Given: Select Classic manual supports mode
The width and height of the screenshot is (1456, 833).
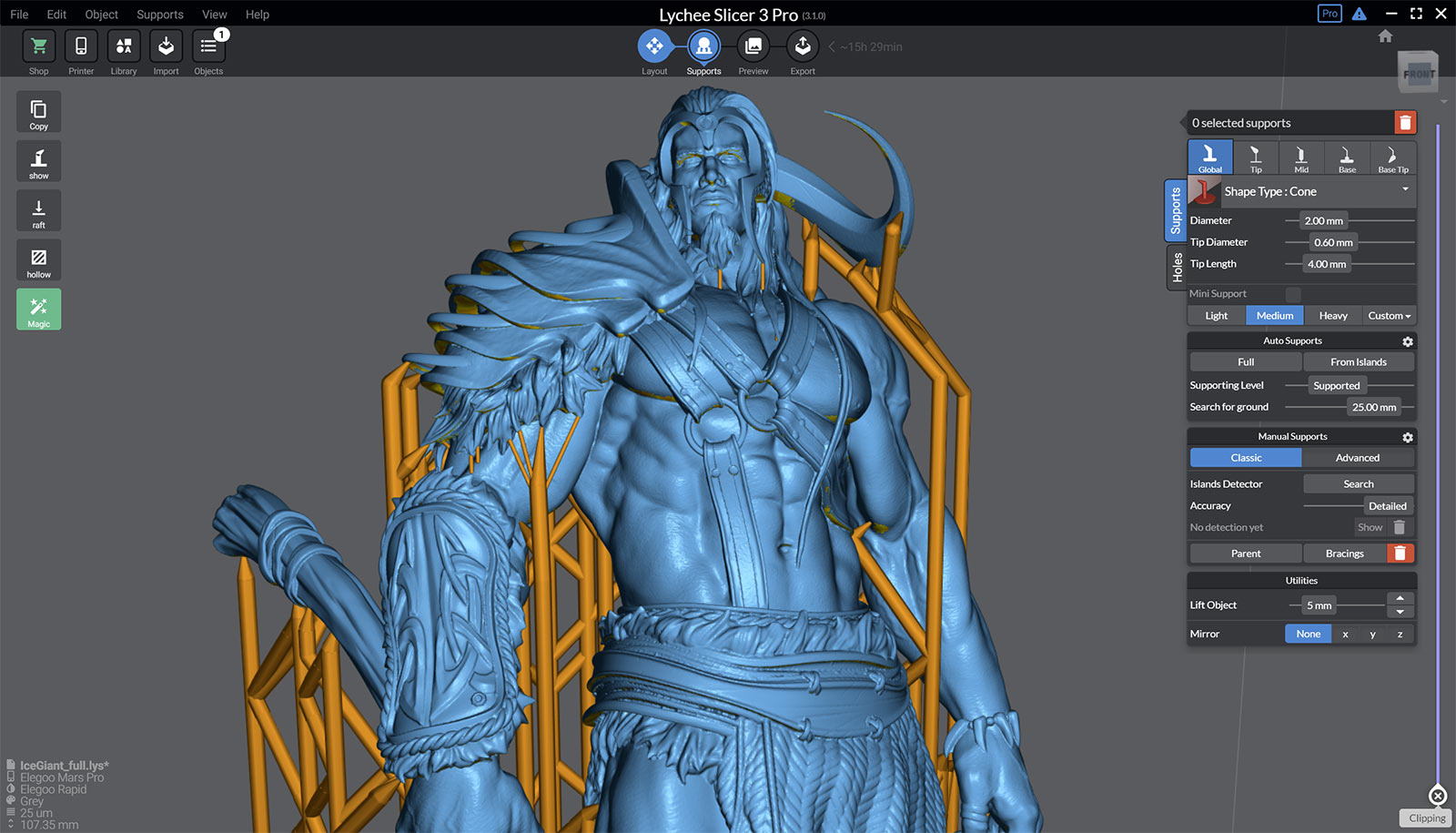Looking at the screenshot, I should [x=1246, y=458].
